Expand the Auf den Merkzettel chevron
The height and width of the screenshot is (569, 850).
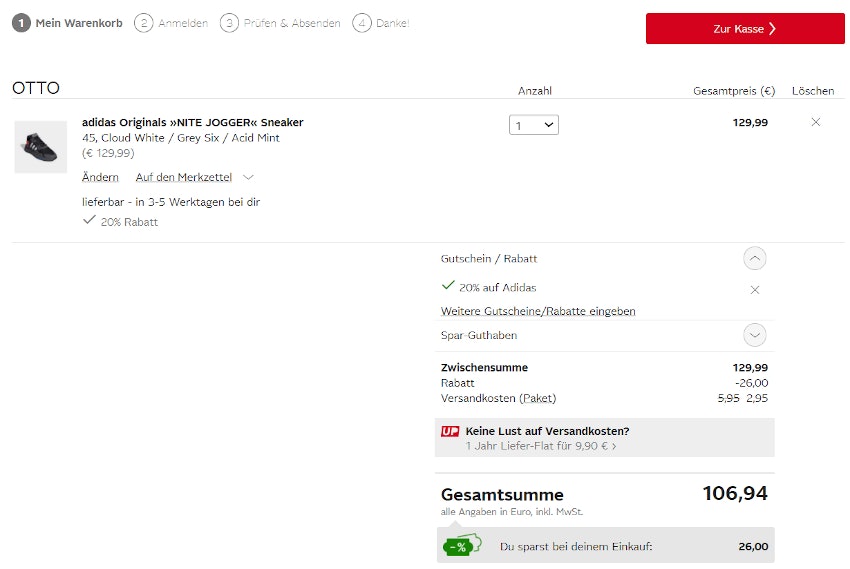pyautogui.click(x=248, y=177)
